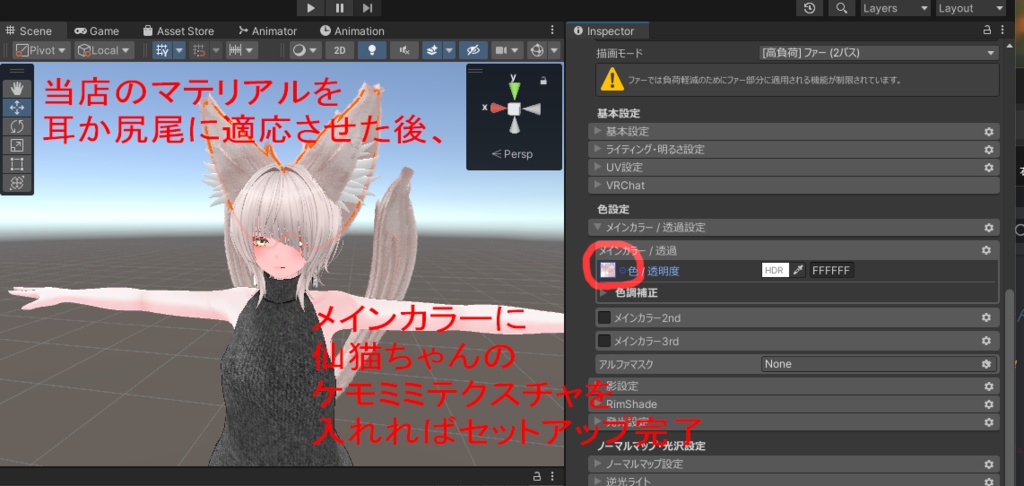Open the UV設定 gear menu

pyautogui.click(x=989, y=167)
